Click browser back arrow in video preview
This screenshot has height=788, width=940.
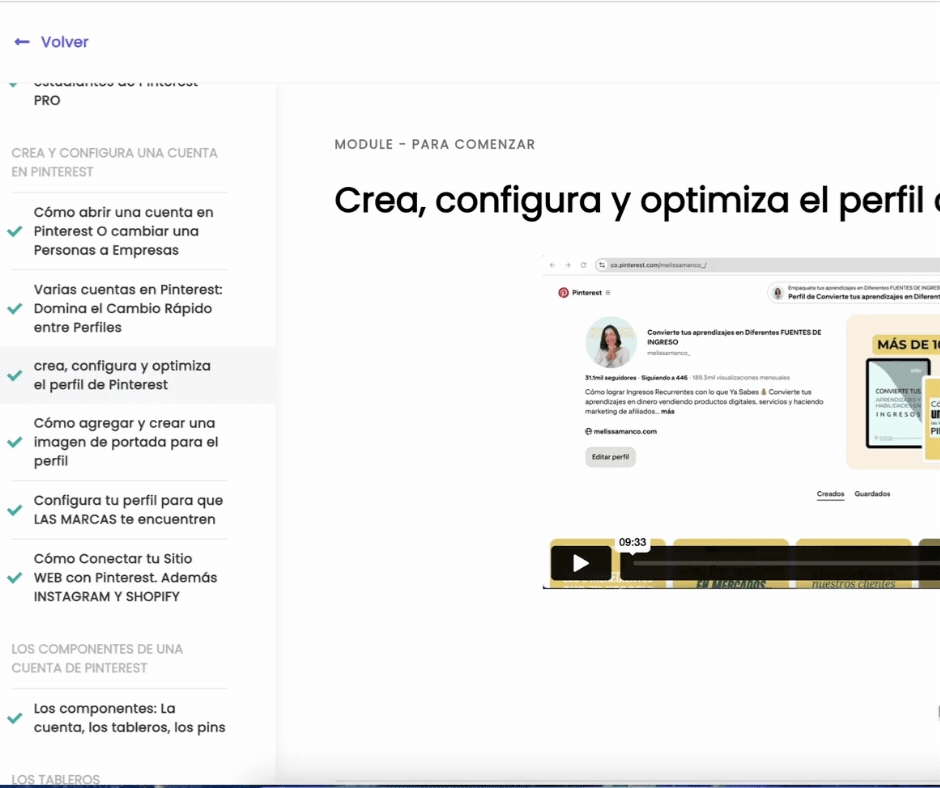[x=553, y=265]
